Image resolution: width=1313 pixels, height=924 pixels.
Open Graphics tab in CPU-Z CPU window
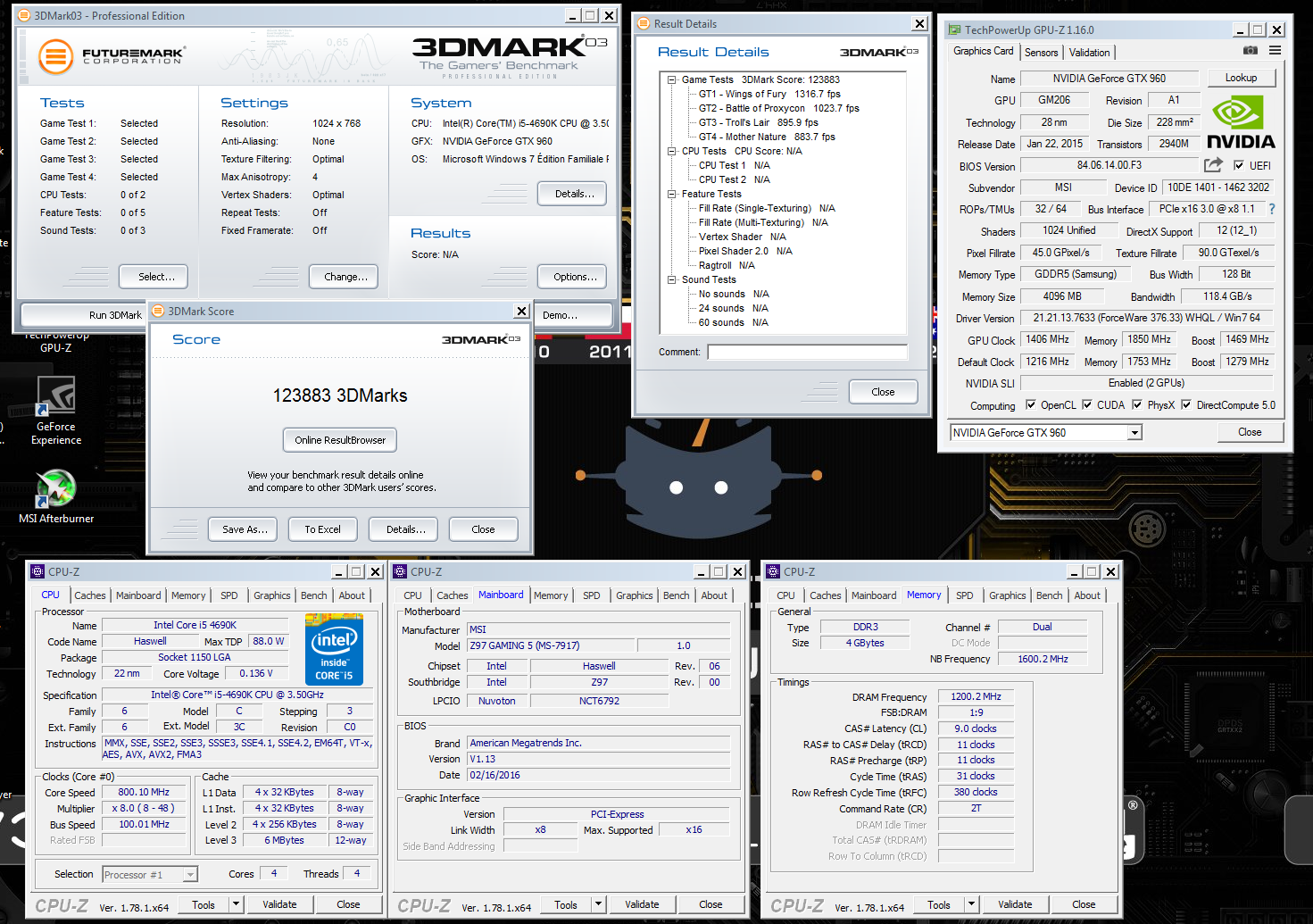pyautogui.click(x=272, y=595)
